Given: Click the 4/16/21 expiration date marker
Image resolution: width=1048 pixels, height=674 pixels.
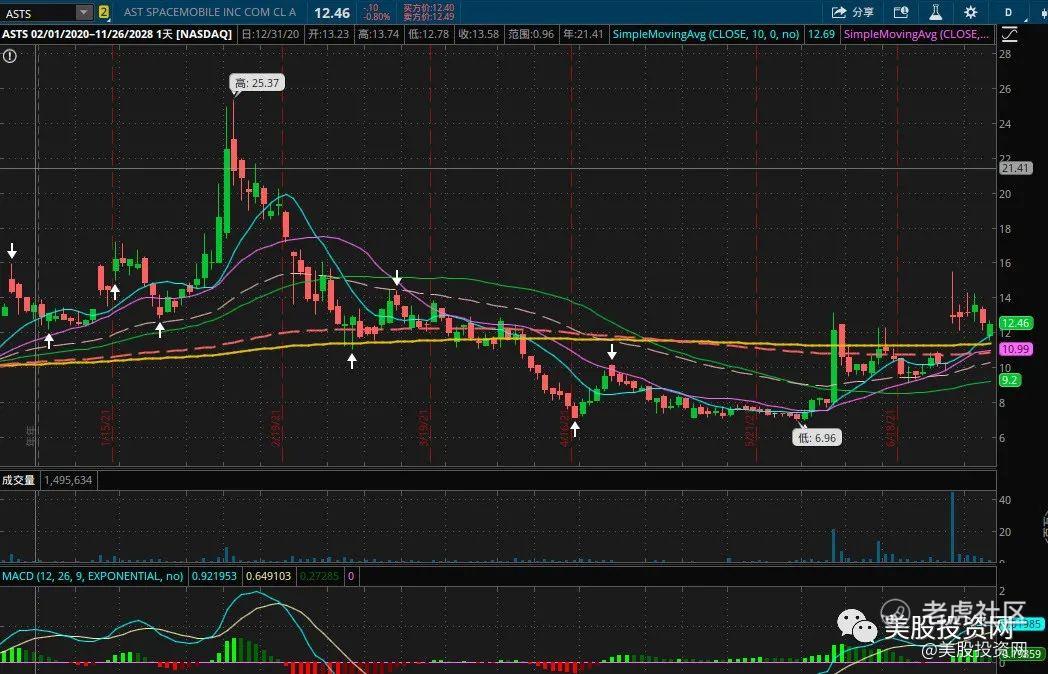Looking at the screenshot, I should 565,428.
